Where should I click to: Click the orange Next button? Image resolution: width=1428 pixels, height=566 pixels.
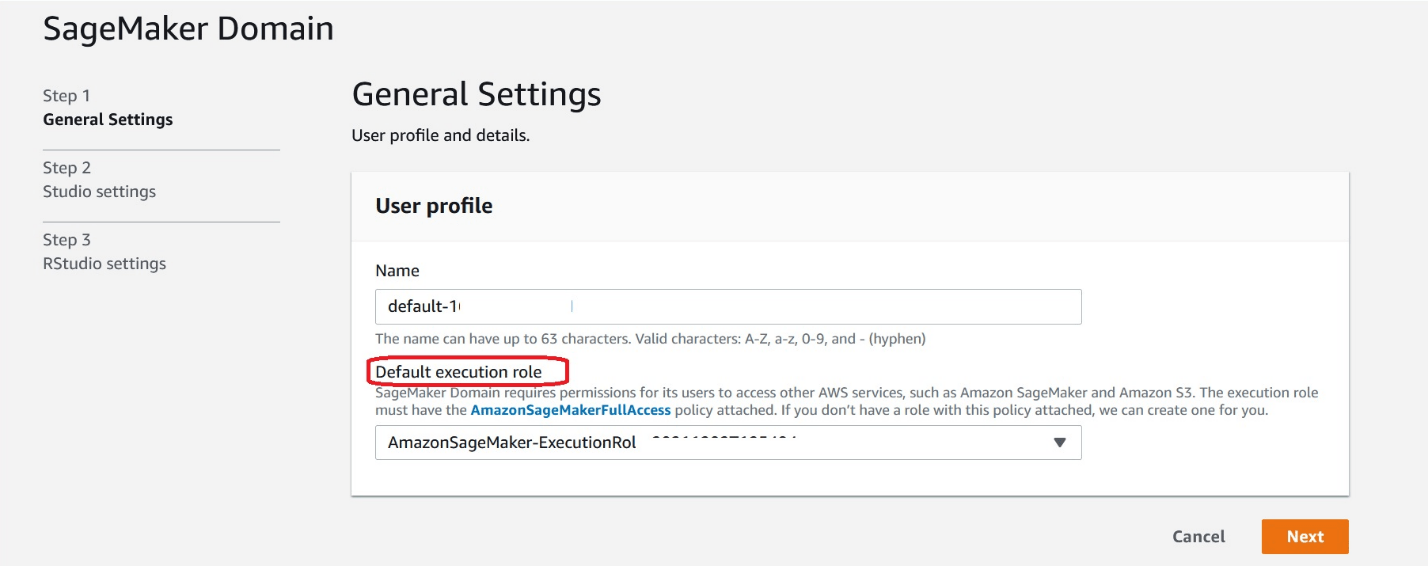pyautogui.click(x=1305, y=536)
